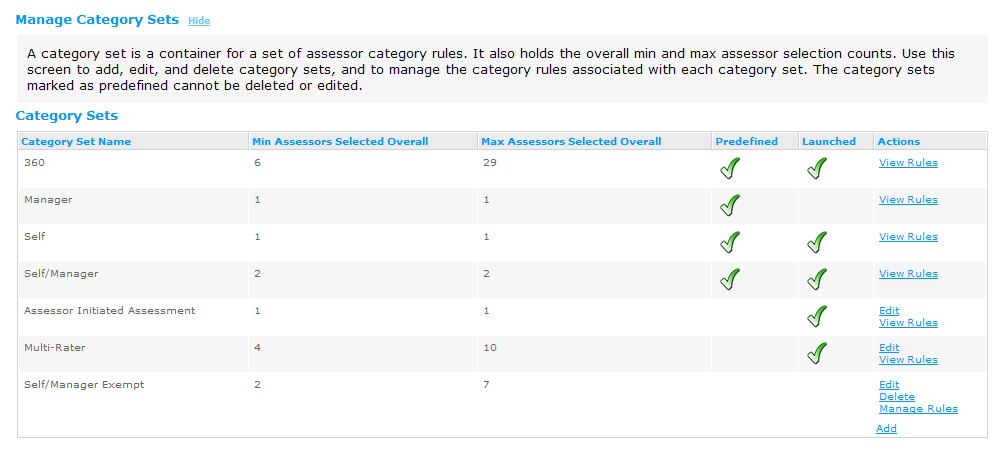Click Max Assessors Selected Overall column header
The width and height of the screenshot is (1003, 453).
(571, 141)
